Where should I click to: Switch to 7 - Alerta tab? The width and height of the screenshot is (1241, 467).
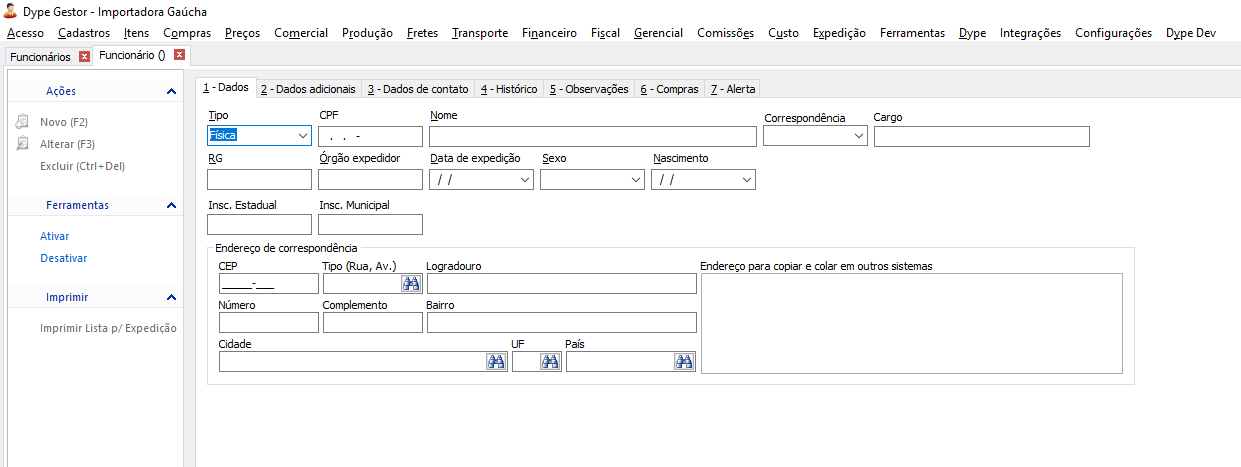pyautogui.click(x=733, y=89)
